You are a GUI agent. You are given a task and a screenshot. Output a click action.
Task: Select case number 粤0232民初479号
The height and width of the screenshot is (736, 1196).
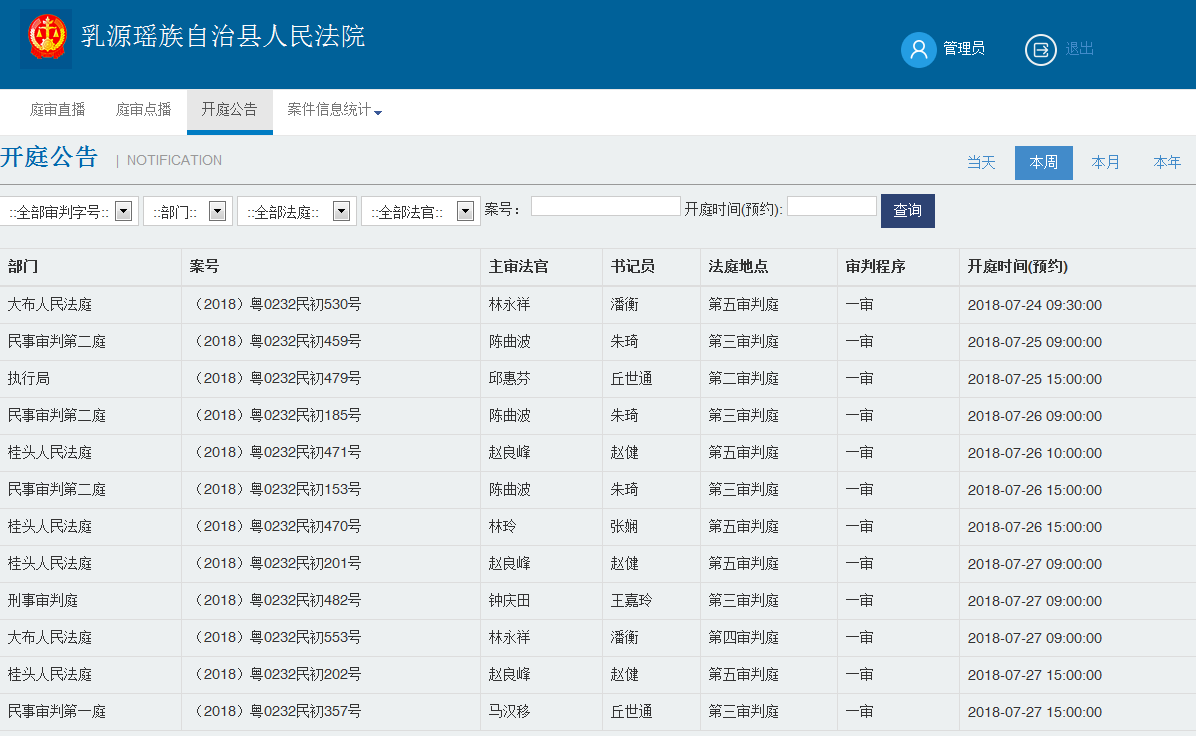coord(276,378)
